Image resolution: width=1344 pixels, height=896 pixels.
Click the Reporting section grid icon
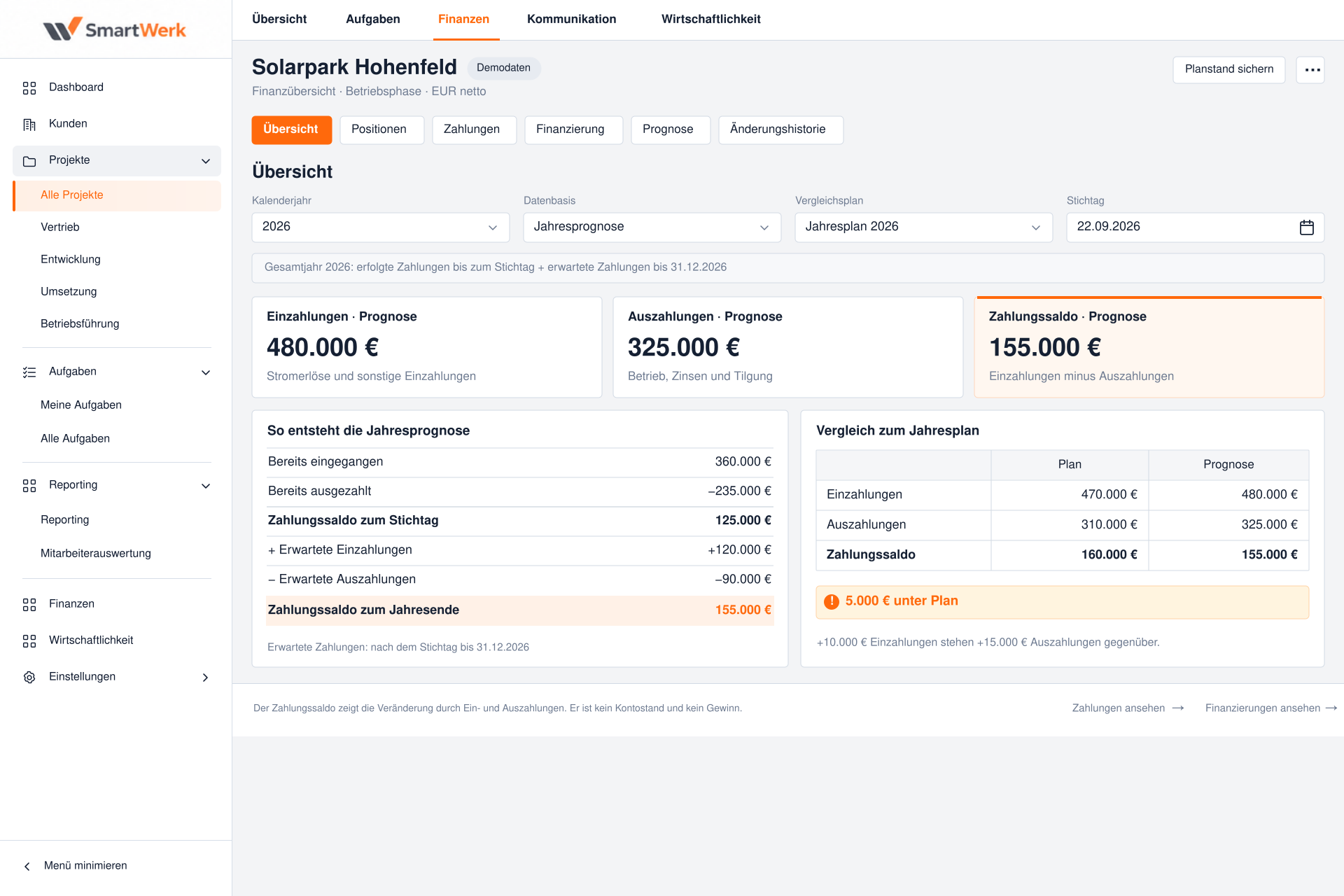[x=29, y=486]
